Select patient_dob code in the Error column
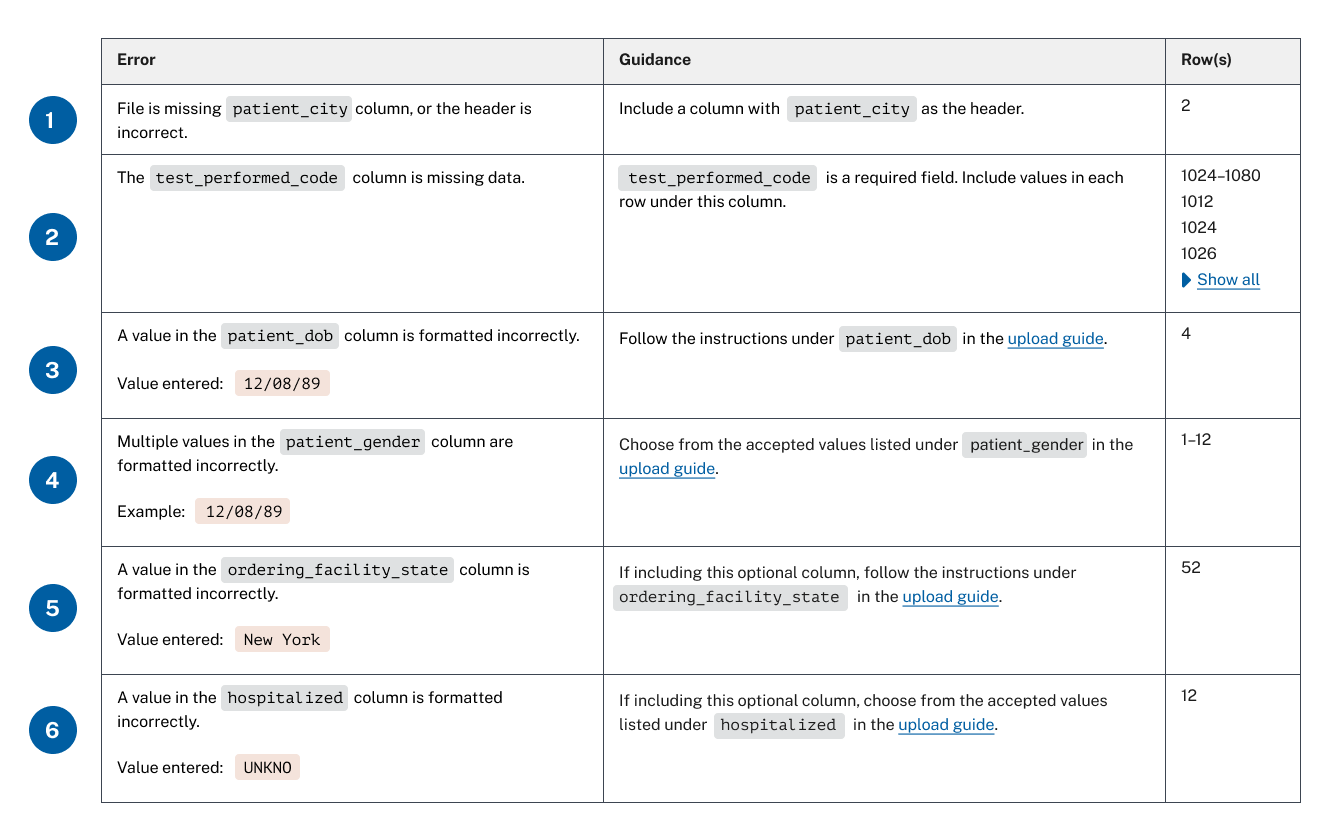Screen dimensions: 1340x840 [280, 336]
